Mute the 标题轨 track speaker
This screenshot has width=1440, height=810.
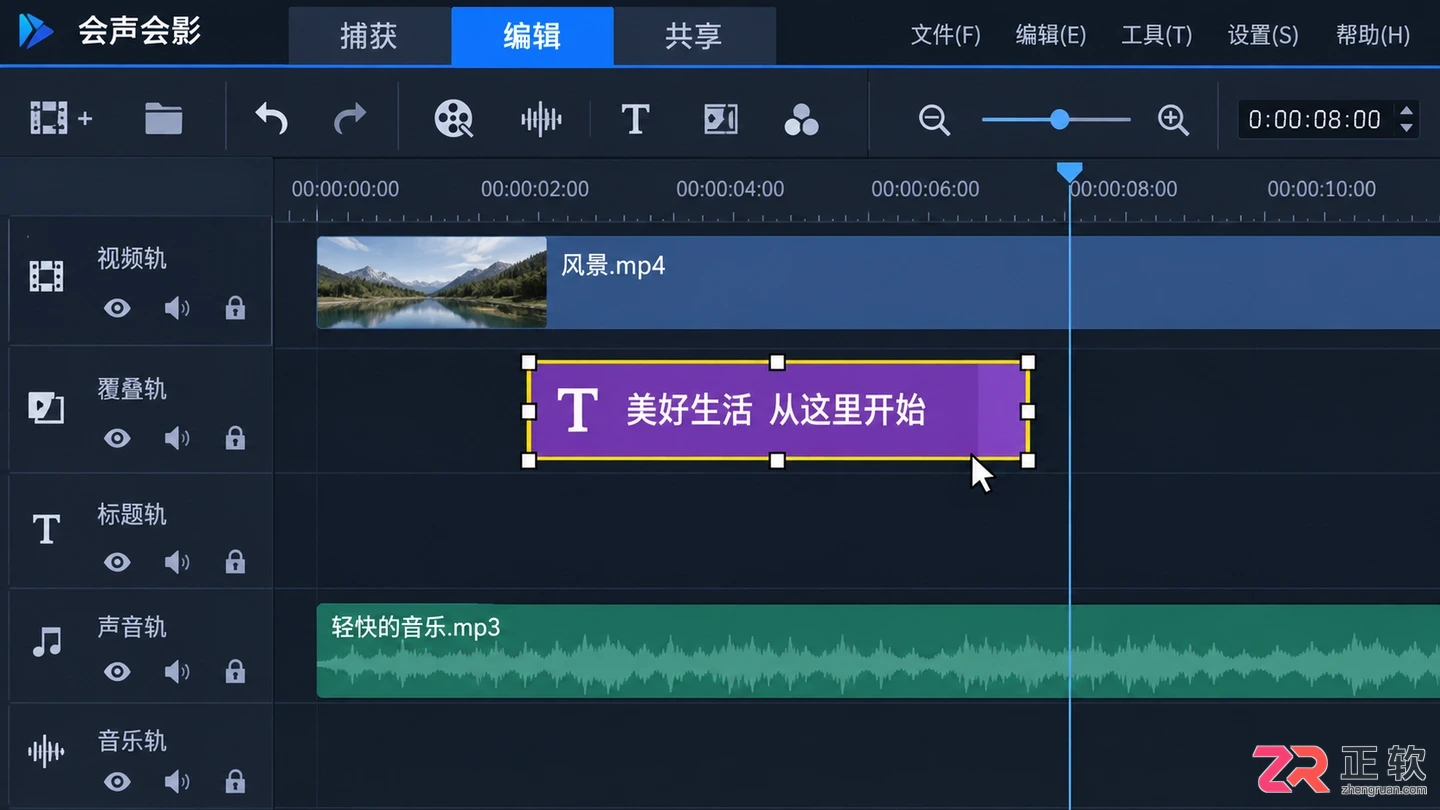click(177, 562)
